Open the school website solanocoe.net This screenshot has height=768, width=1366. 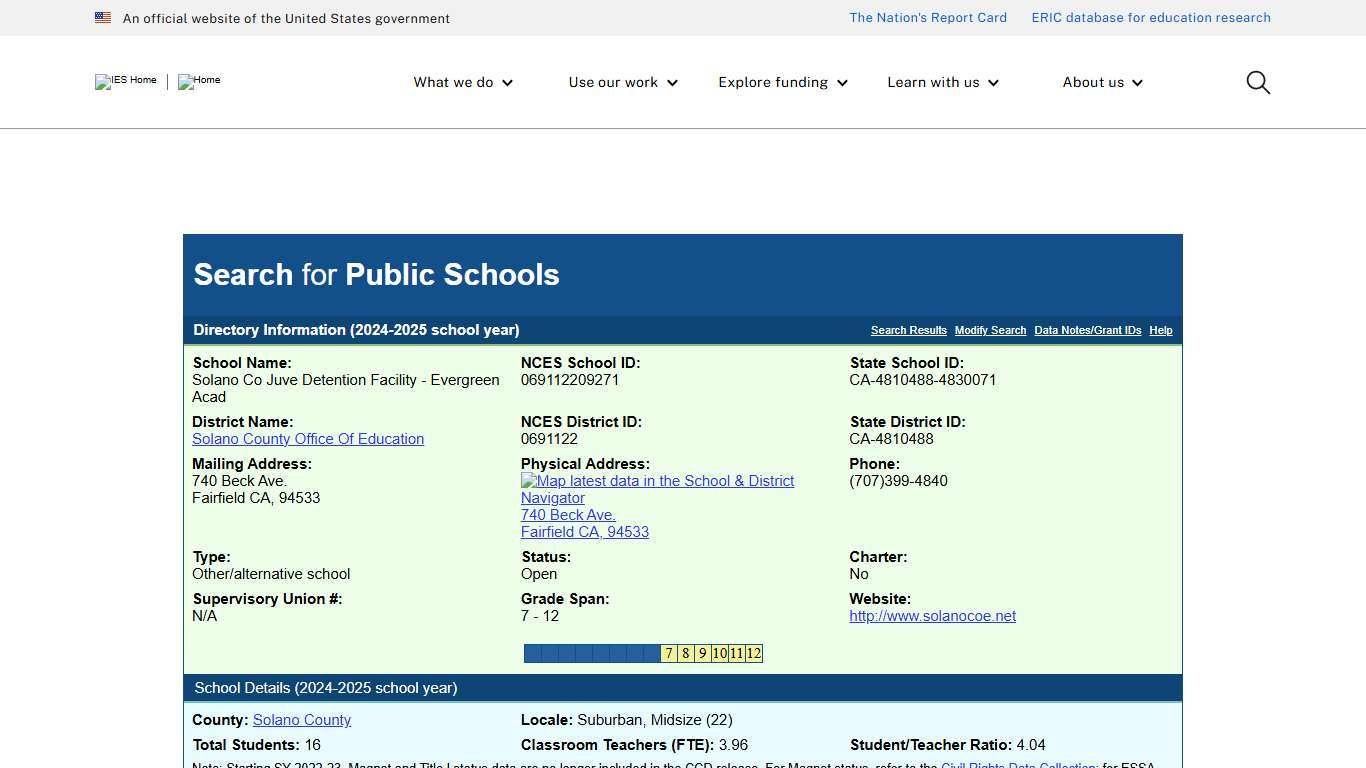pyautogui.click(x=932, y=615)
